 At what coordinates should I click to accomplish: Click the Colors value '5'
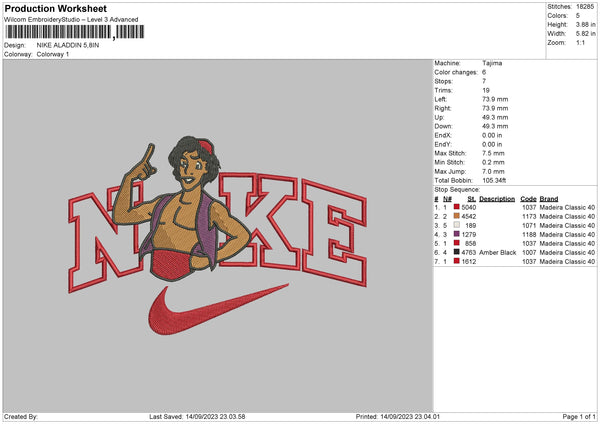[x=578, y=16]
